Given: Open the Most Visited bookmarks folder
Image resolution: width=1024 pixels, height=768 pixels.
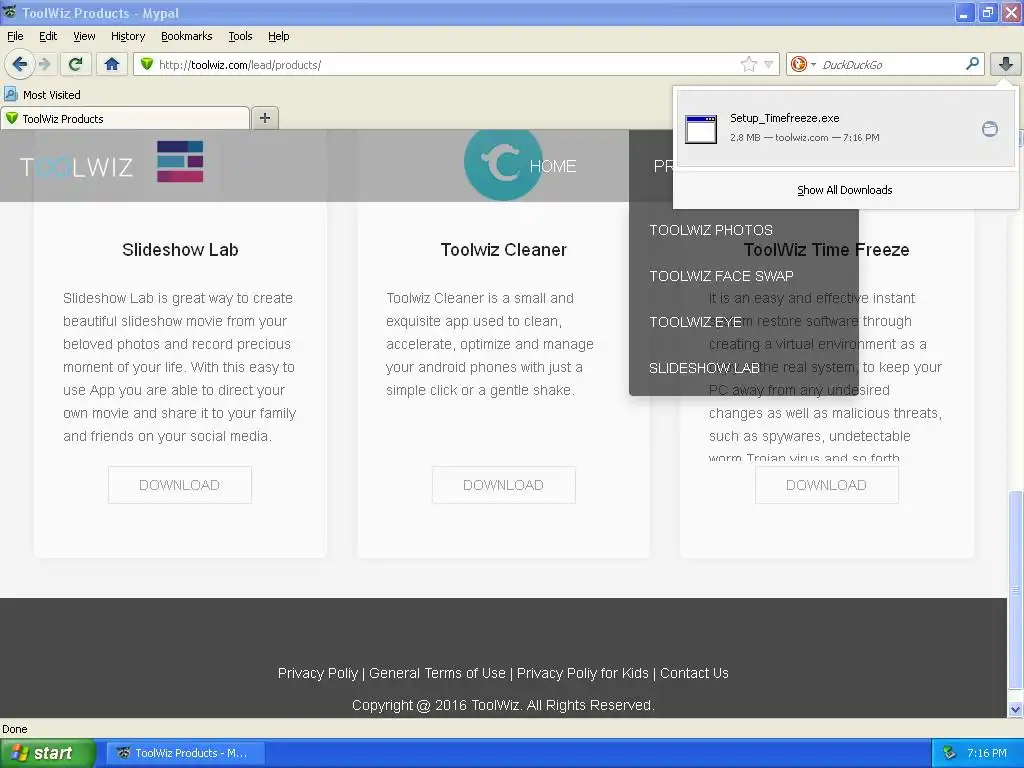Looking at the screenshot, I should point(42,95).
